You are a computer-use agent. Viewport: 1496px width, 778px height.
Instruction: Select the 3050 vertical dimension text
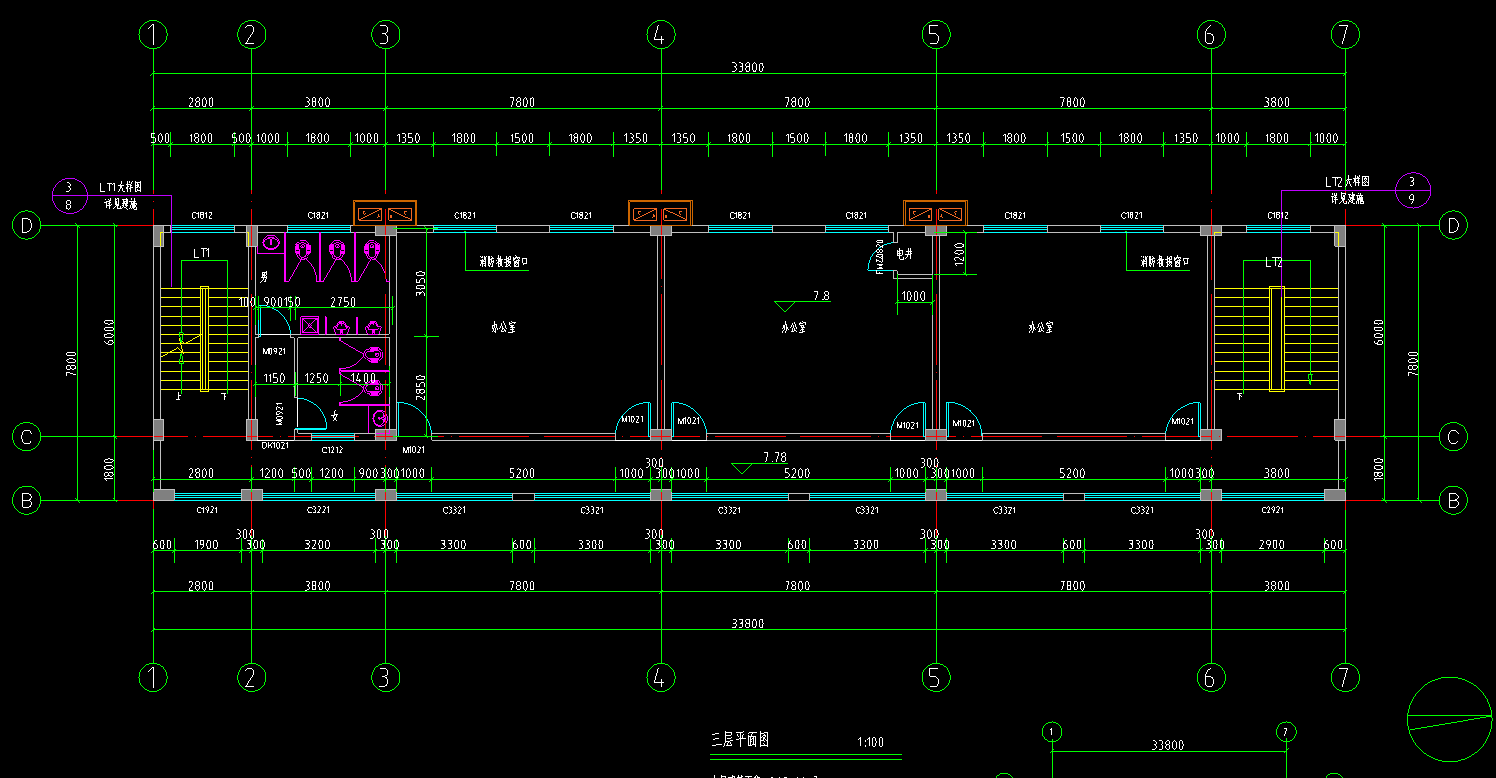coord(421,284)
